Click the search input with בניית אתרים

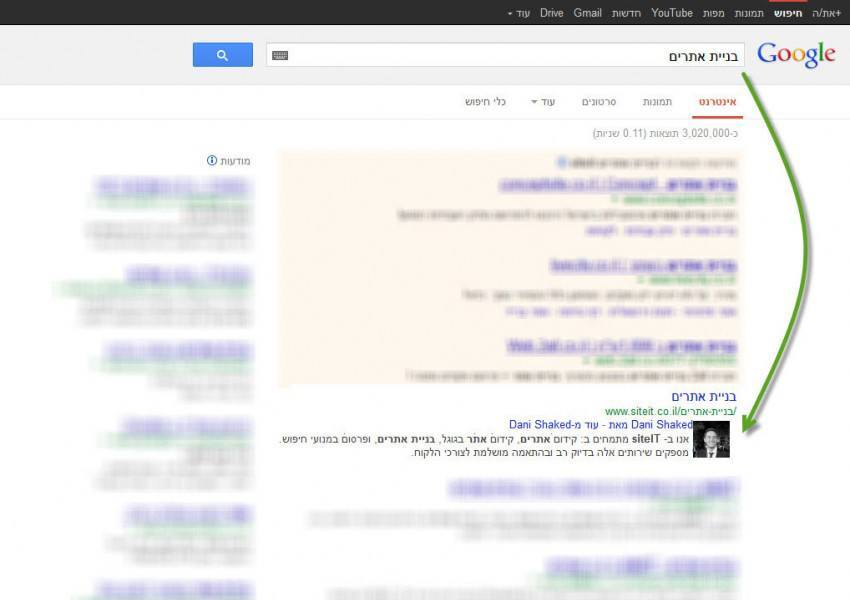[505, 55]
